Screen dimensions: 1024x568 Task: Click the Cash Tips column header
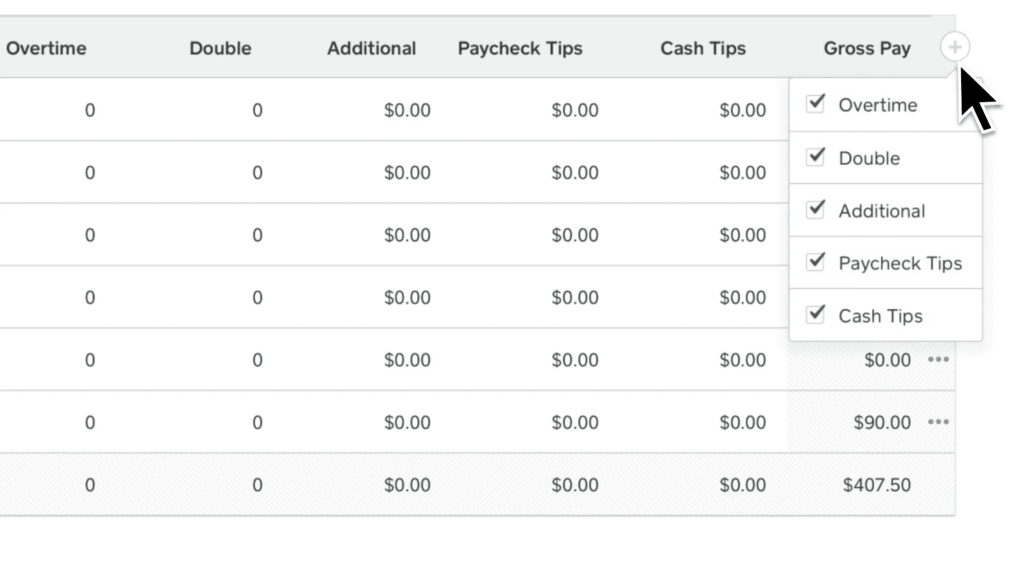tap(703, 48)
